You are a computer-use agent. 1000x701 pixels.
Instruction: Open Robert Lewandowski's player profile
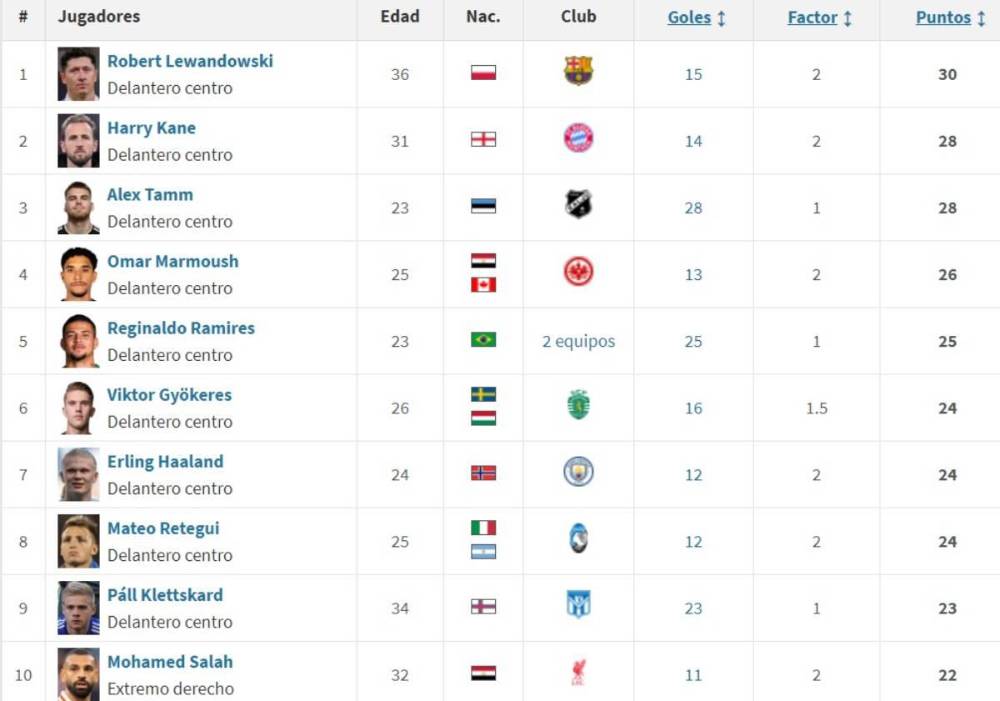point(191,60)
